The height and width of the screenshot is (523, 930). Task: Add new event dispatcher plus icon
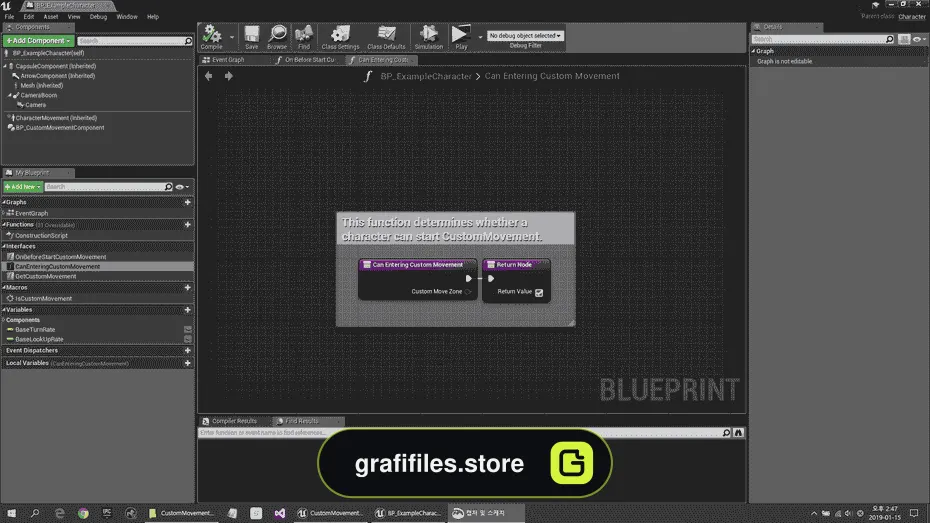click(x=187, y=350)
